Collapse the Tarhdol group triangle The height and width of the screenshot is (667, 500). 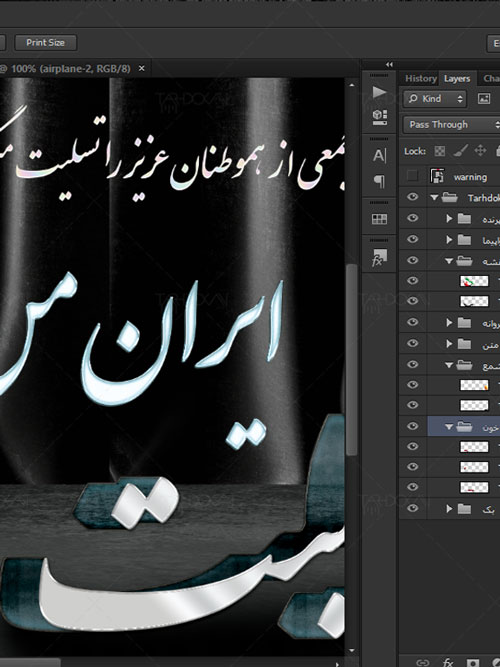434,197
